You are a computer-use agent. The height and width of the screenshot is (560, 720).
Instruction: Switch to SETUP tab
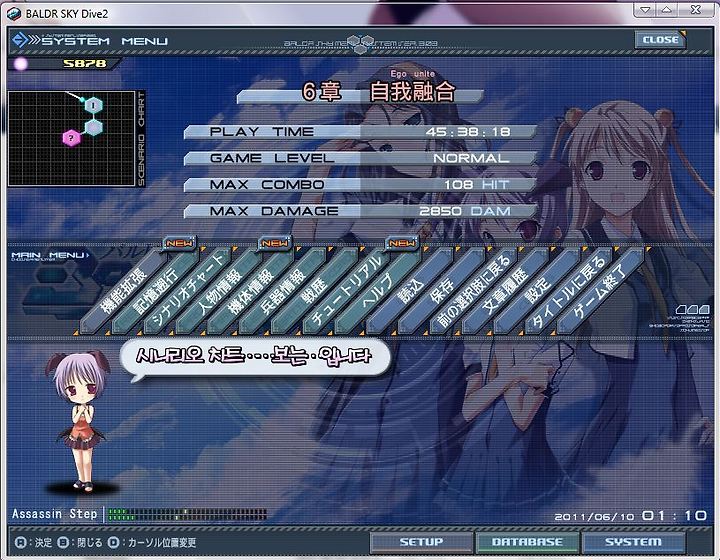tap(421, 542)
